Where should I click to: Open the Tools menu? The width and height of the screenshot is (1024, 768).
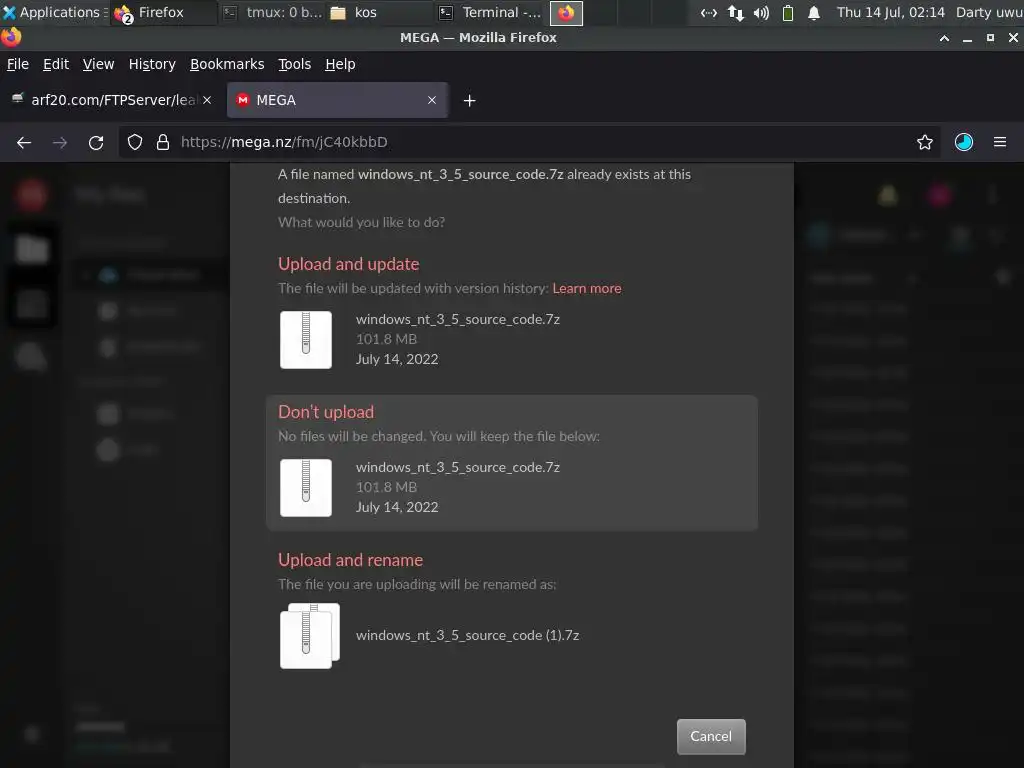294,64
